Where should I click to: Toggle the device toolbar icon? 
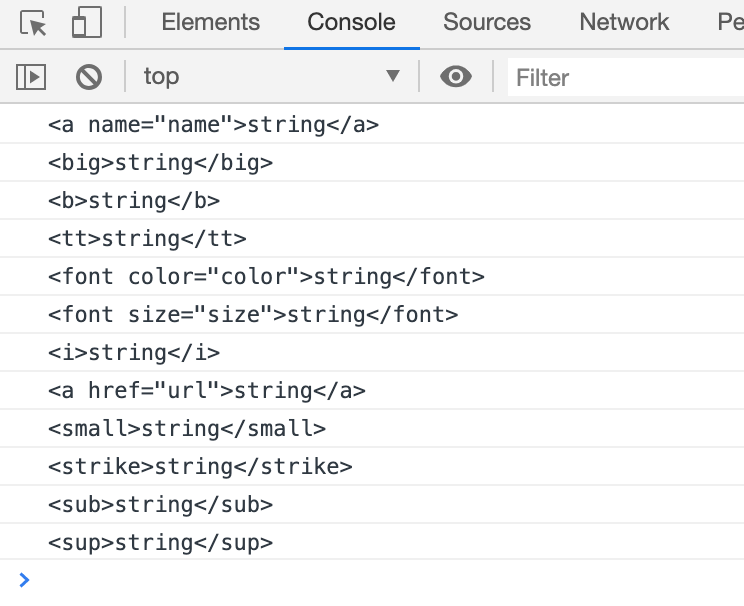point(87,22)
